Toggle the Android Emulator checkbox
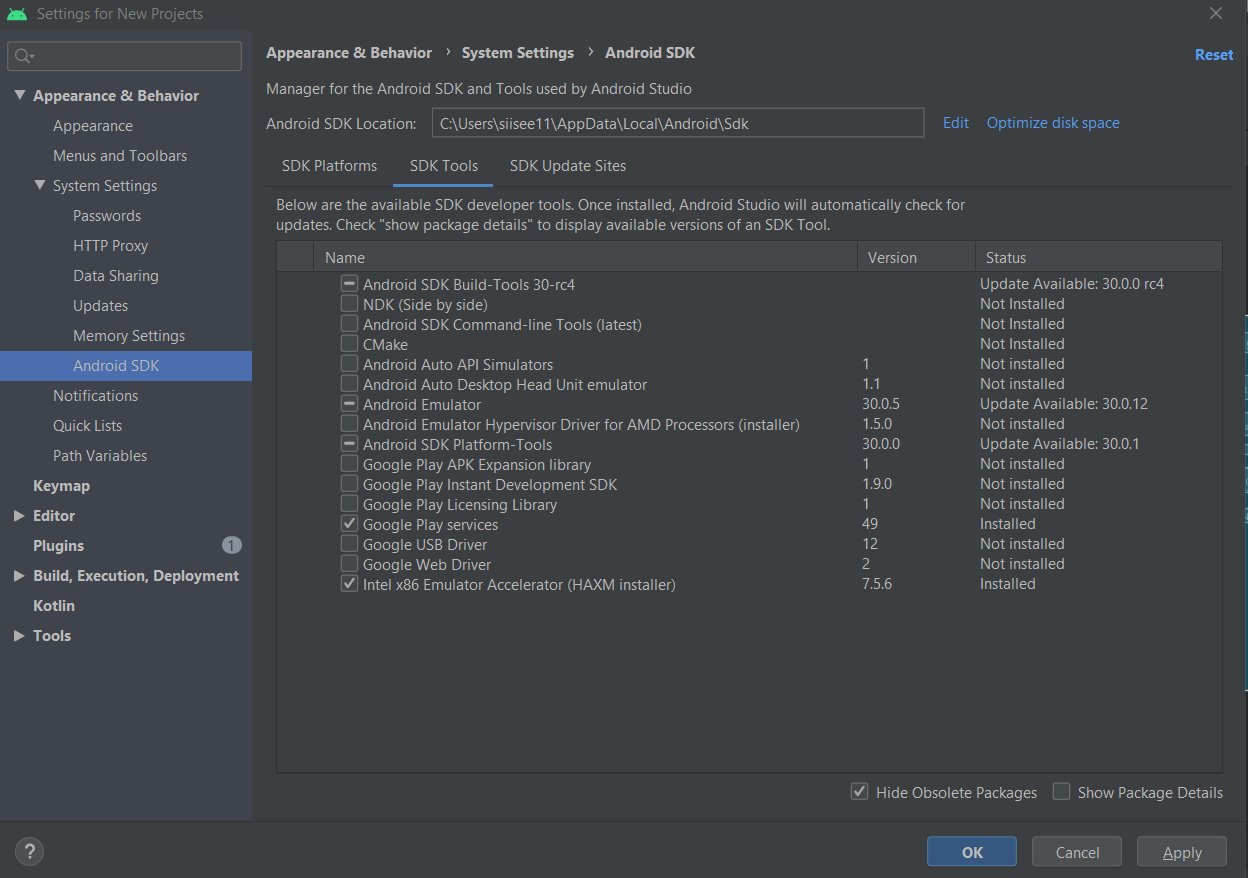The image size is (1248, 878). tap(349, 404)
